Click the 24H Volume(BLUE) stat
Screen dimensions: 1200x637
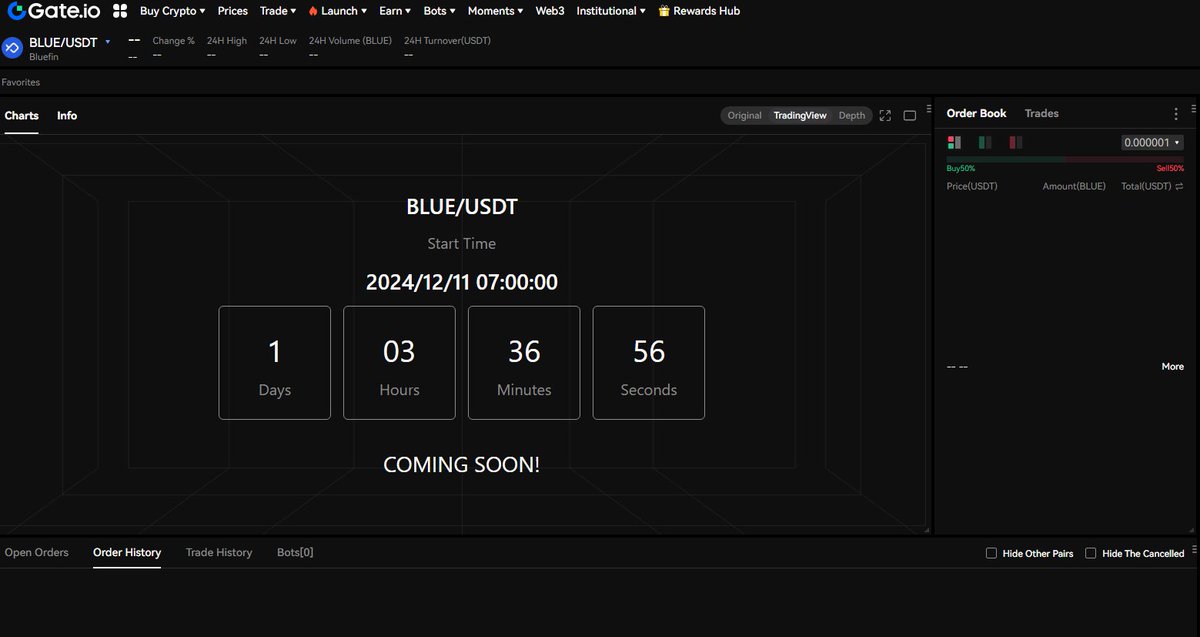[x=351, y=47]
